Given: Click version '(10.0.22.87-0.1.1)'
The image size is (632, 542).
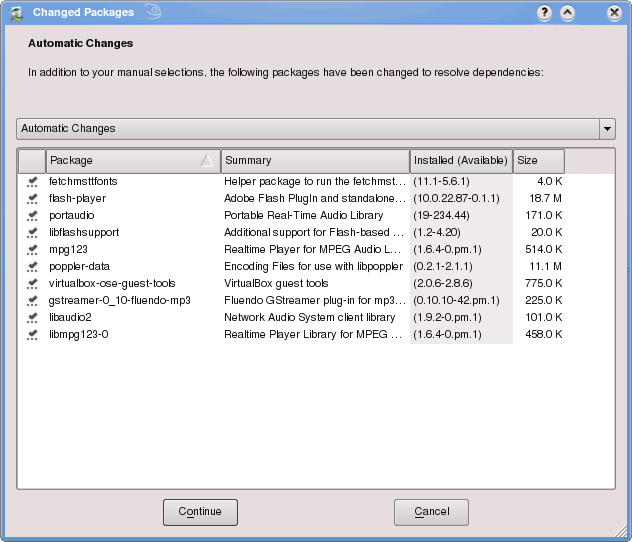Looking at the screenshot, I should [x=456, y=199].
